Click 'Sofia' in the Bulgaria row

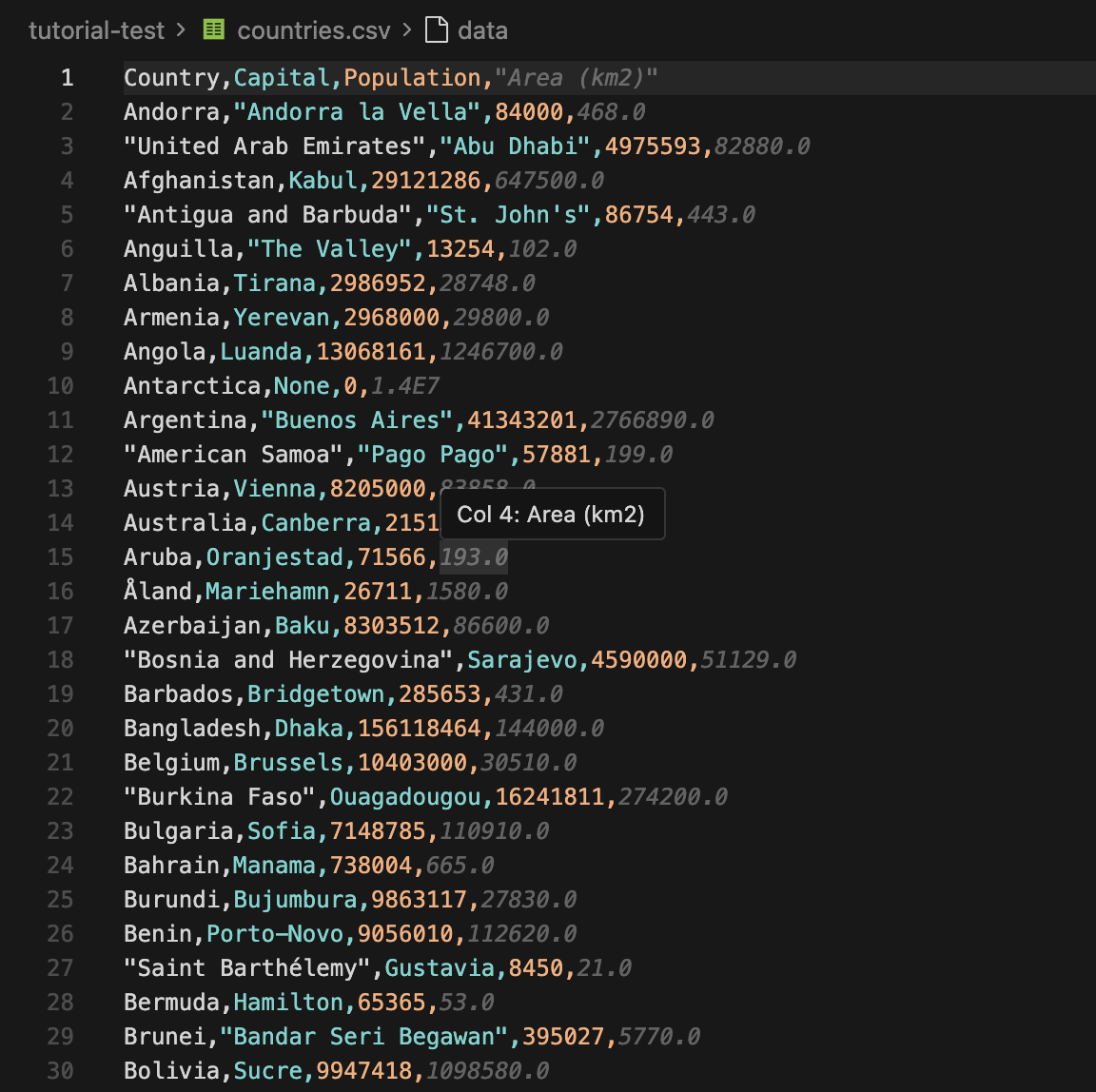coord(282,830)
